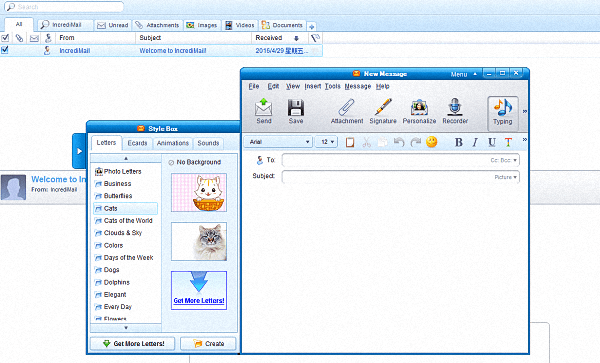Apply Bold formatting
This screenshot has height=363, width=600.
tap(458, 142)
